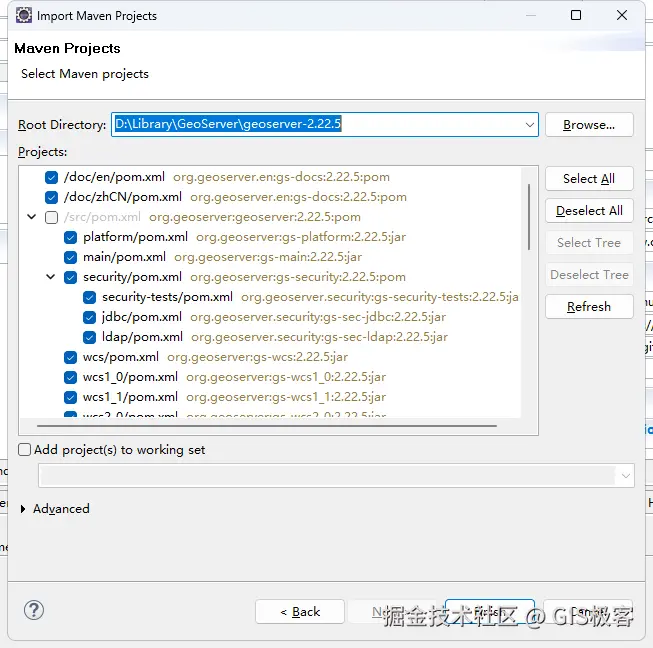The width and height of the screenshot is (653, 648).
Task: Collapse the security/pom.xml tree node
Action: click(x=51, y=277)
